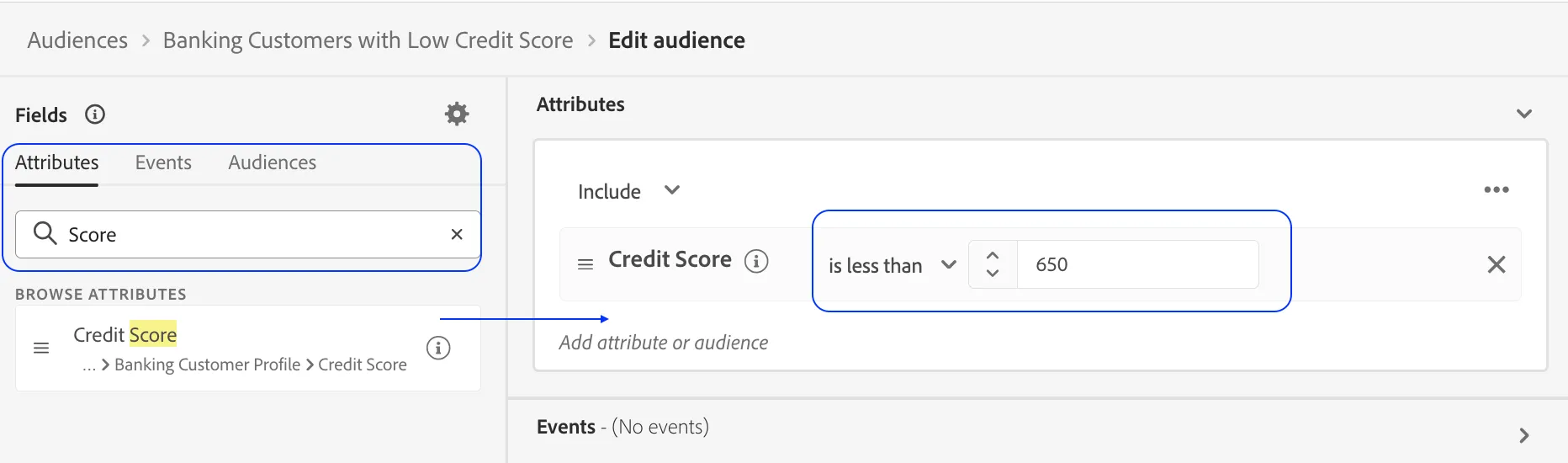Go to the Audiences breadcrumb
The width and height of the screenshot is (1568, 463).
pyautogui.click(x=77, y=40)
